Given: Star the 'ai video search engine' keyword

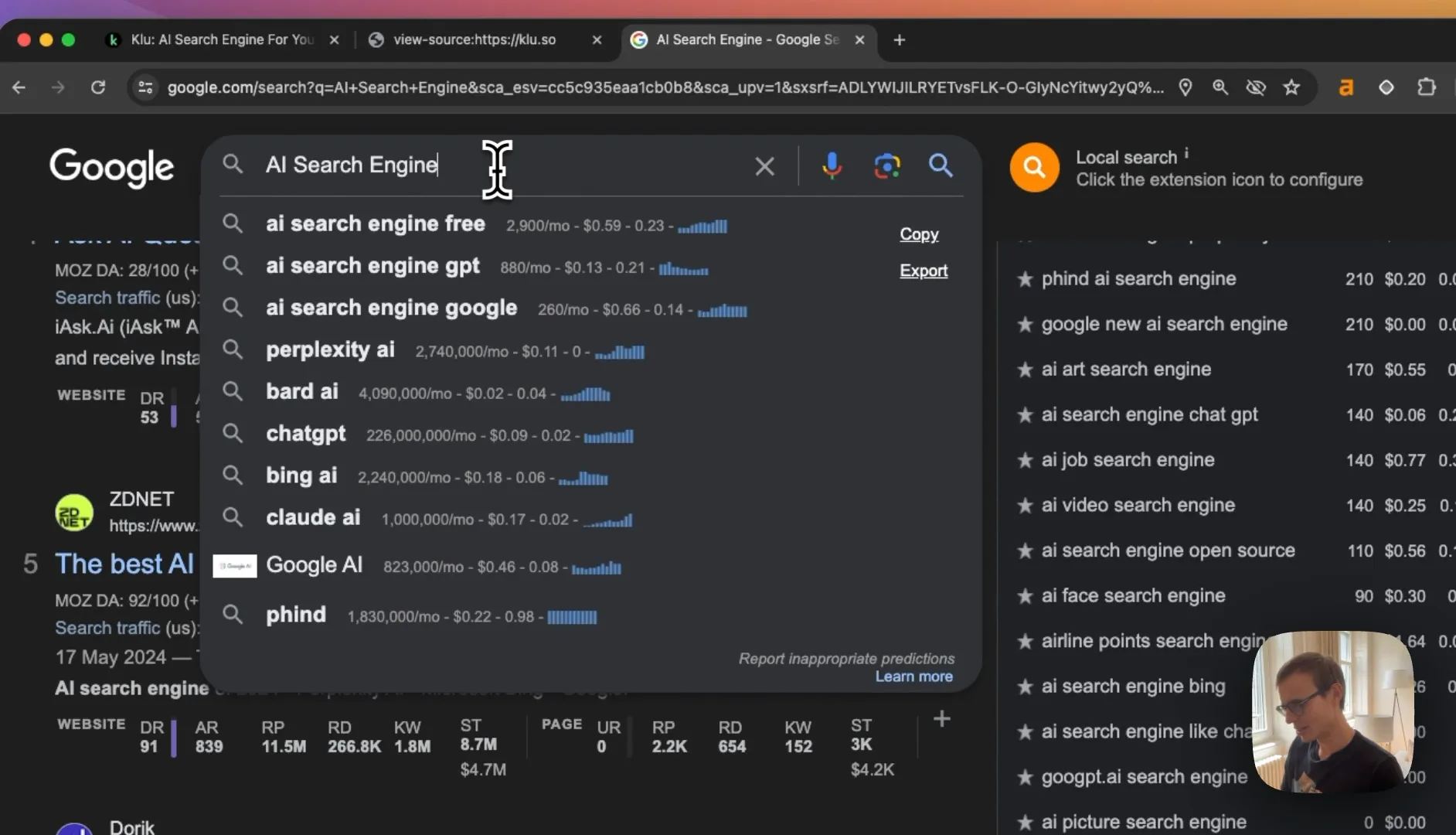Looking at the screenshot, I should pyautogui.click(x=1025, y=506).
